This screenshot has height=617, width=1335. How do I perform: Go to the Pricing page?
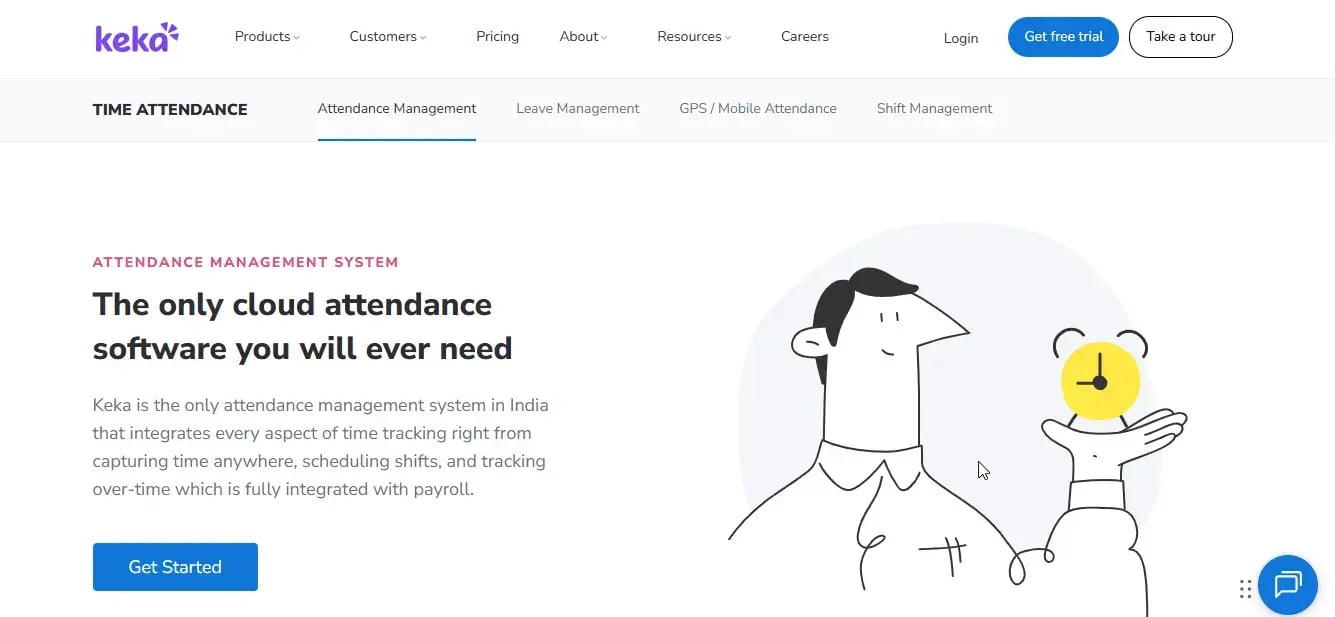pos(497,37)
